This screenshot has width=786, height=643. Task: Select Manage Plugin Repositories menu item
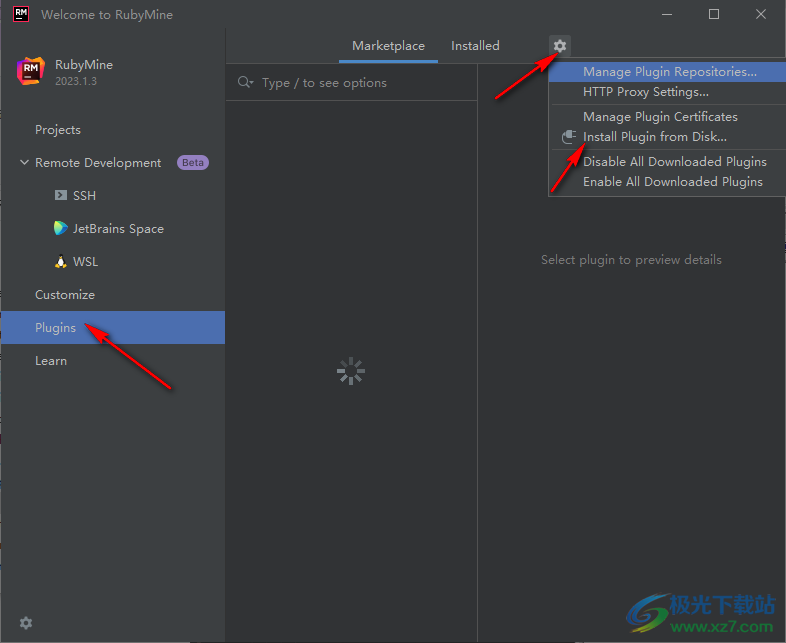tap(669, 72)
